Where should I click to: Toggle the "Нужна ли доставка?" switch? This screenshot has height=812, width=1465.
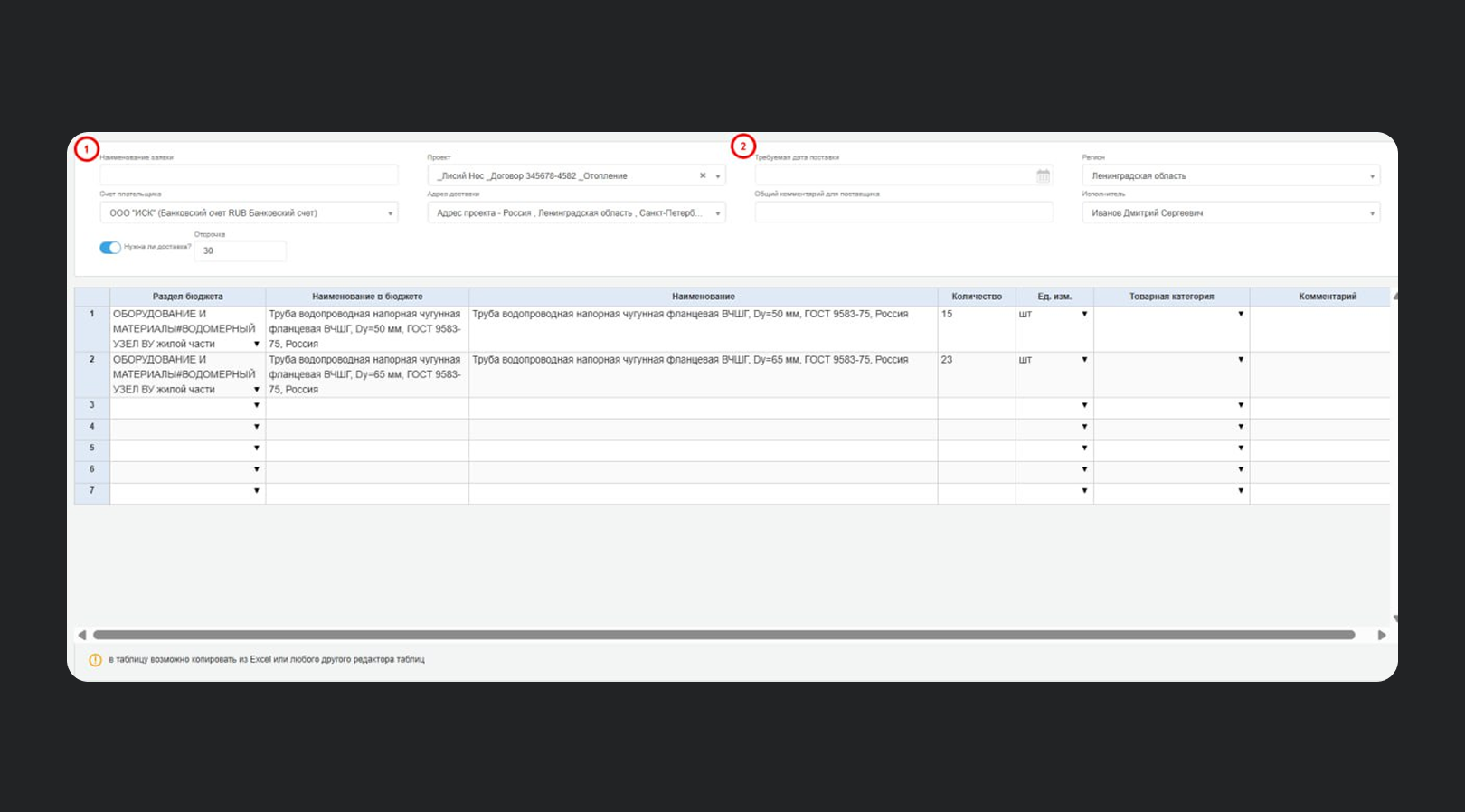110,248
